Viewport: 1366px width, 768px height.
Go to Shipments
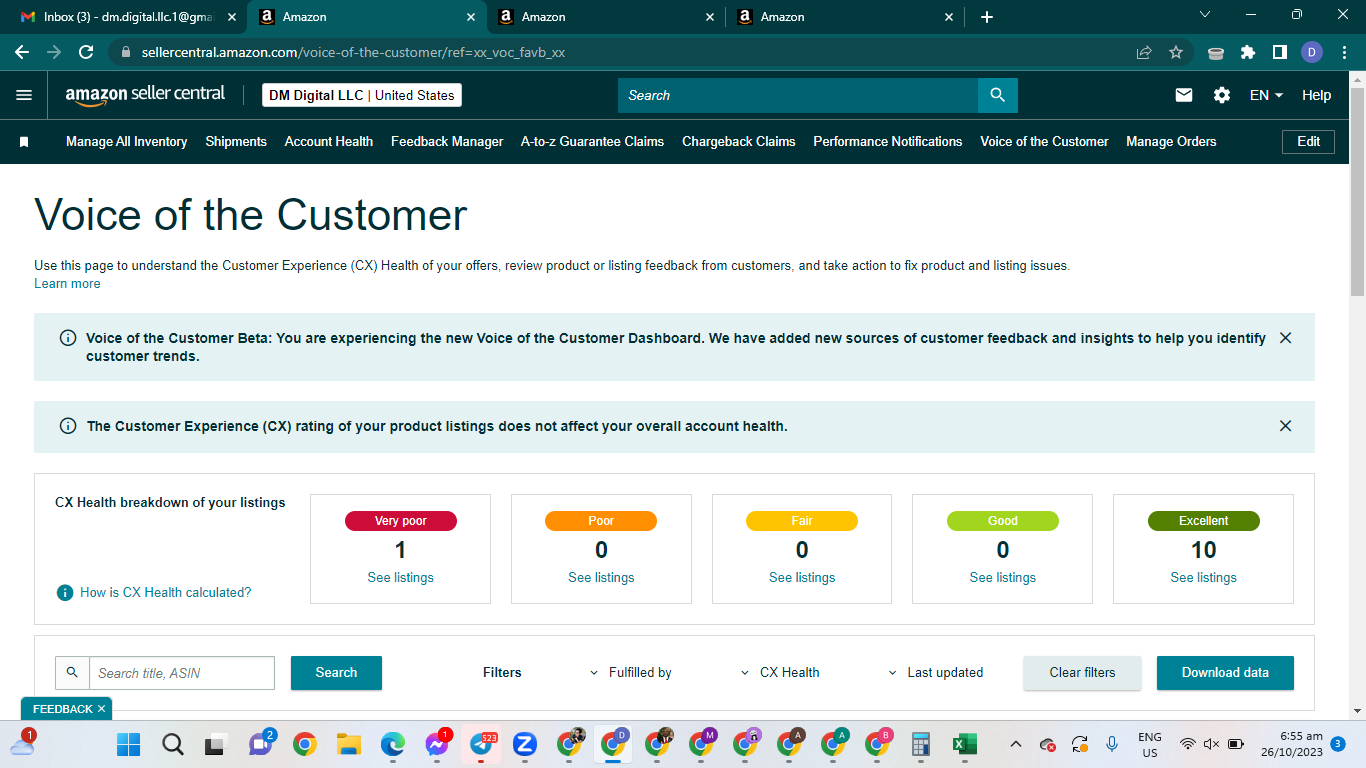[x=236, y=142]
